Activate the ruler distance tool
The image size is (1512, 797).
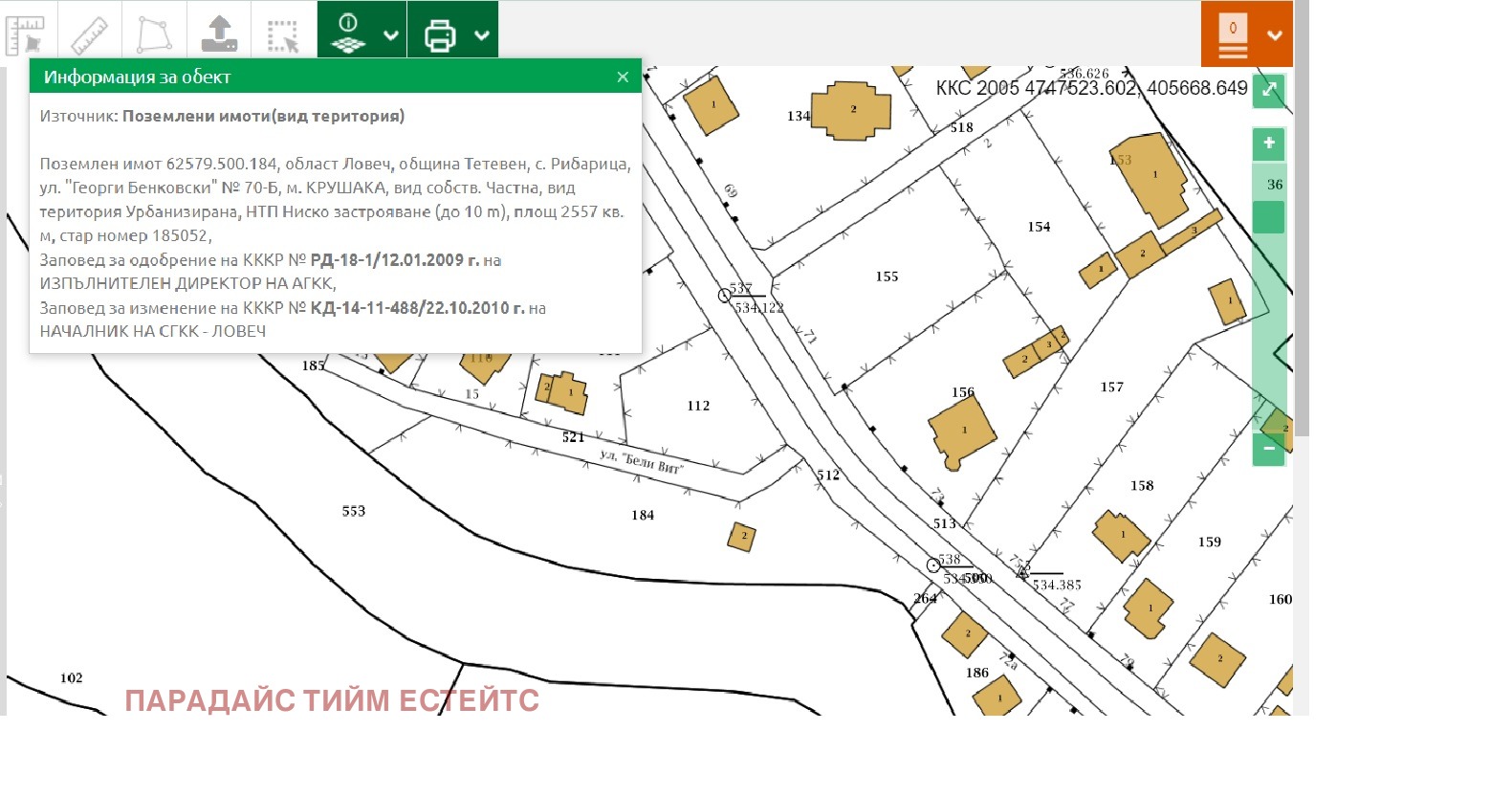click(90, 34)
